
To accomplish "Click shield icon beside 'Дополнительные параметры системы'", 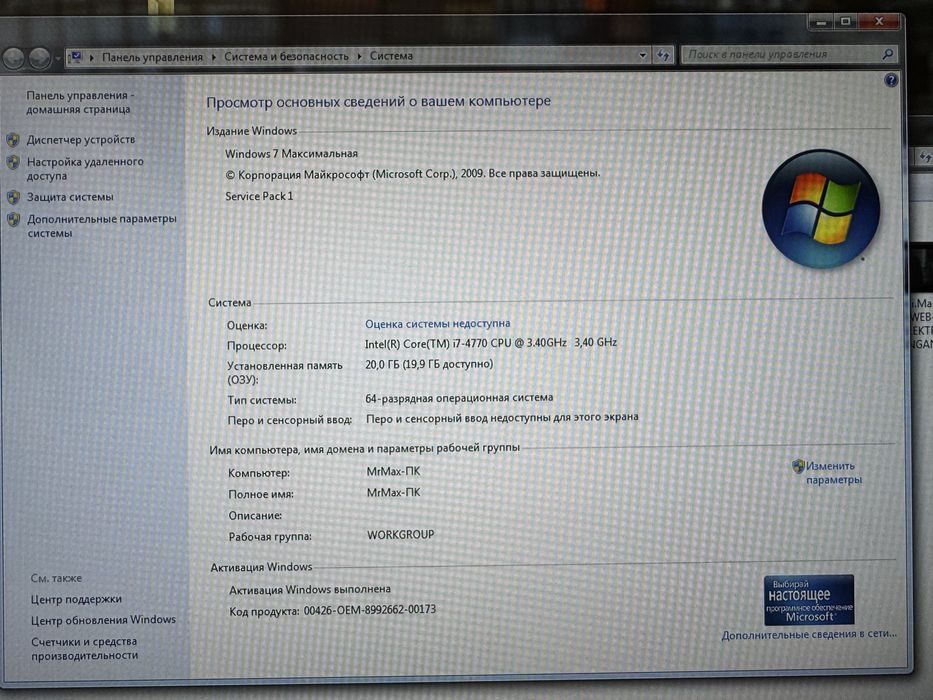I will pos(13,219).
